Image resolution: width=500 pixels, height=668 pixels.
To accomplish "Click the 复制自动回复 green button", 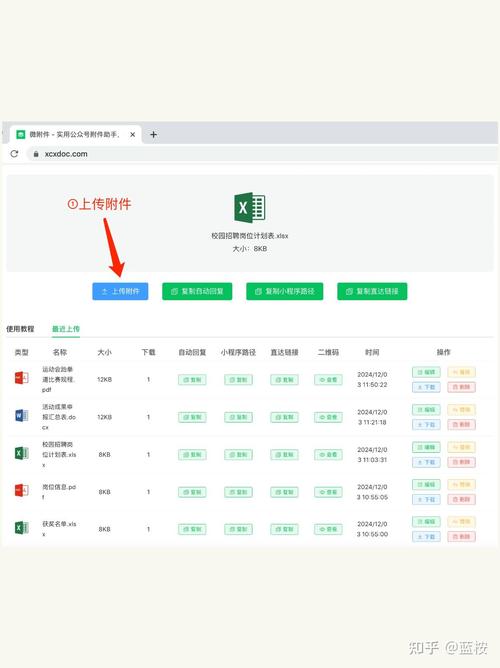I will click(x=197, y=291).
